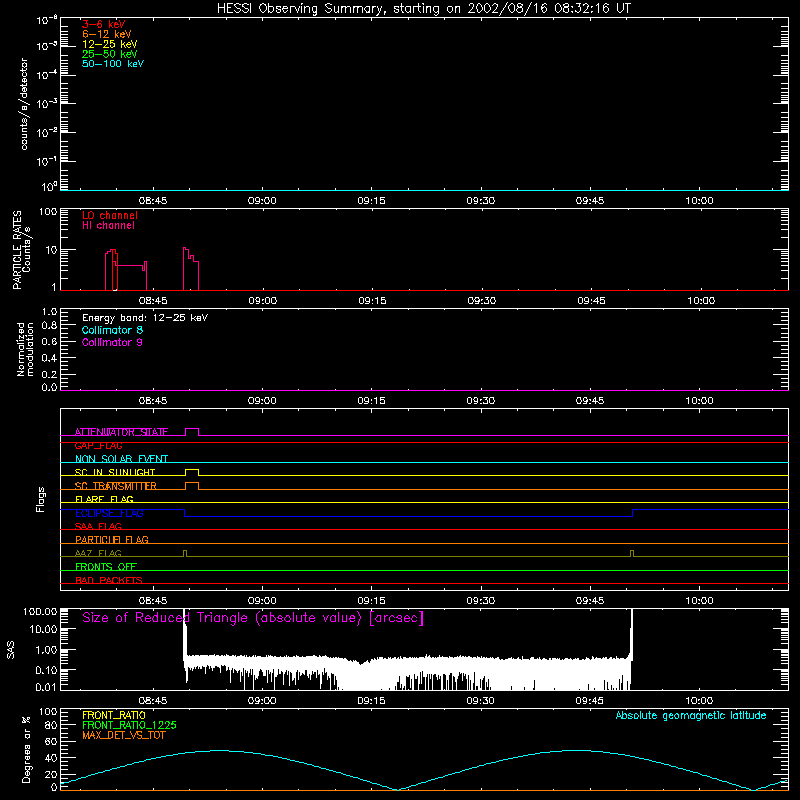Click the ATTENUATOR_STATE raised pulse
The image size is (800, 800).
click(x=192, y=432)
